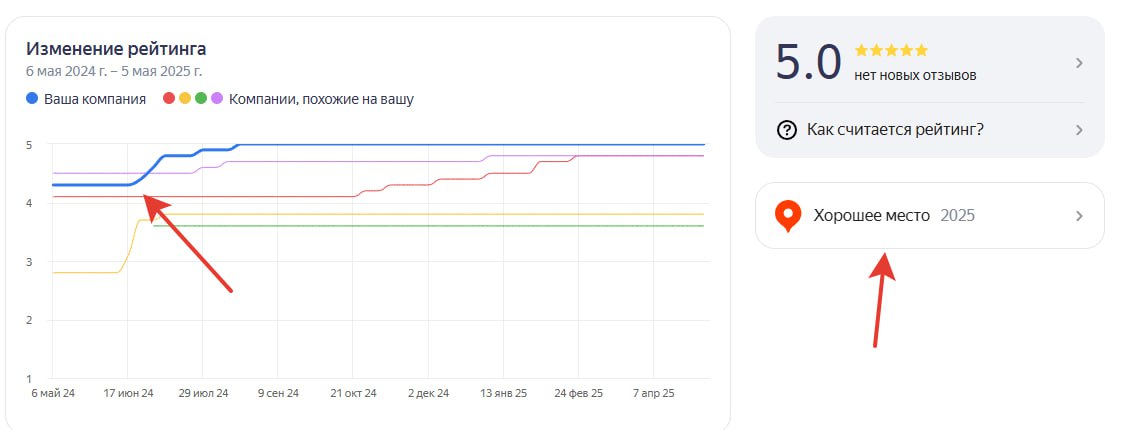Open the Хорошее место 2025 chevron
The image size is (1137, 430).
coord(1079,215)
